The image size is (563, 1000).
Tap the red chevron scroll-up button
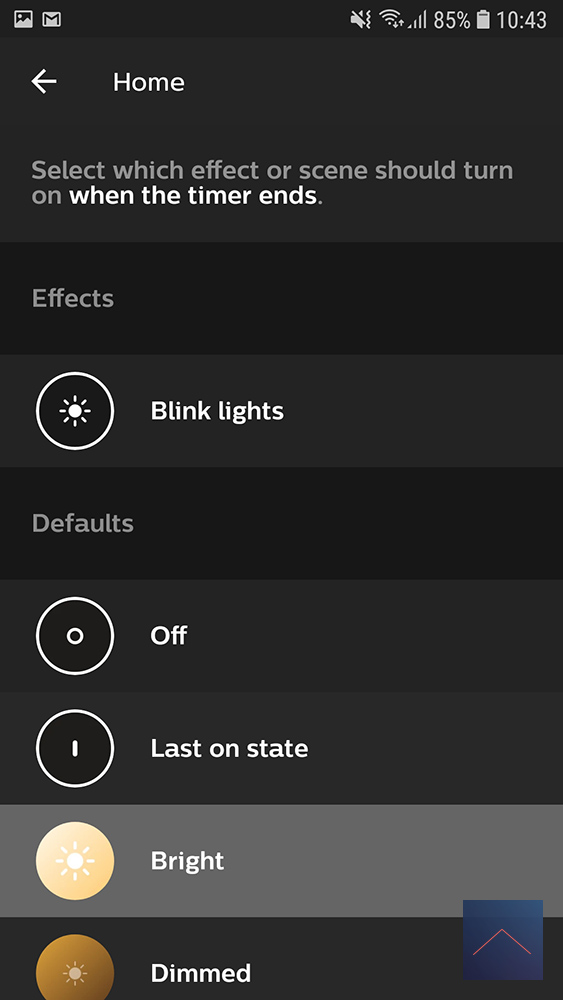click(x=503, y=939)
